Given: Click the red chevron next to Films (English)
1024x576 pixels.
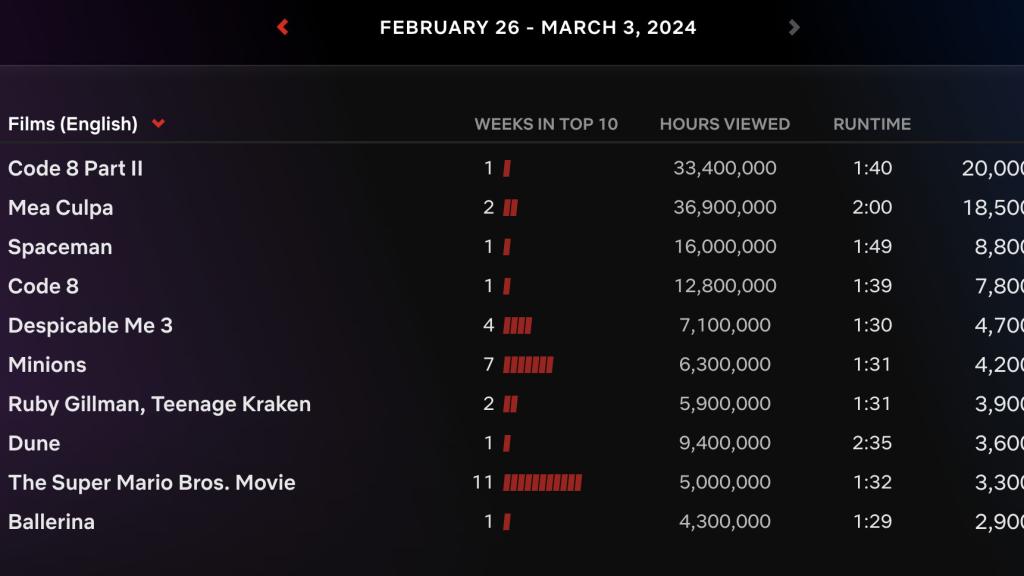Looking at the screenshot, I should point(157,124).
